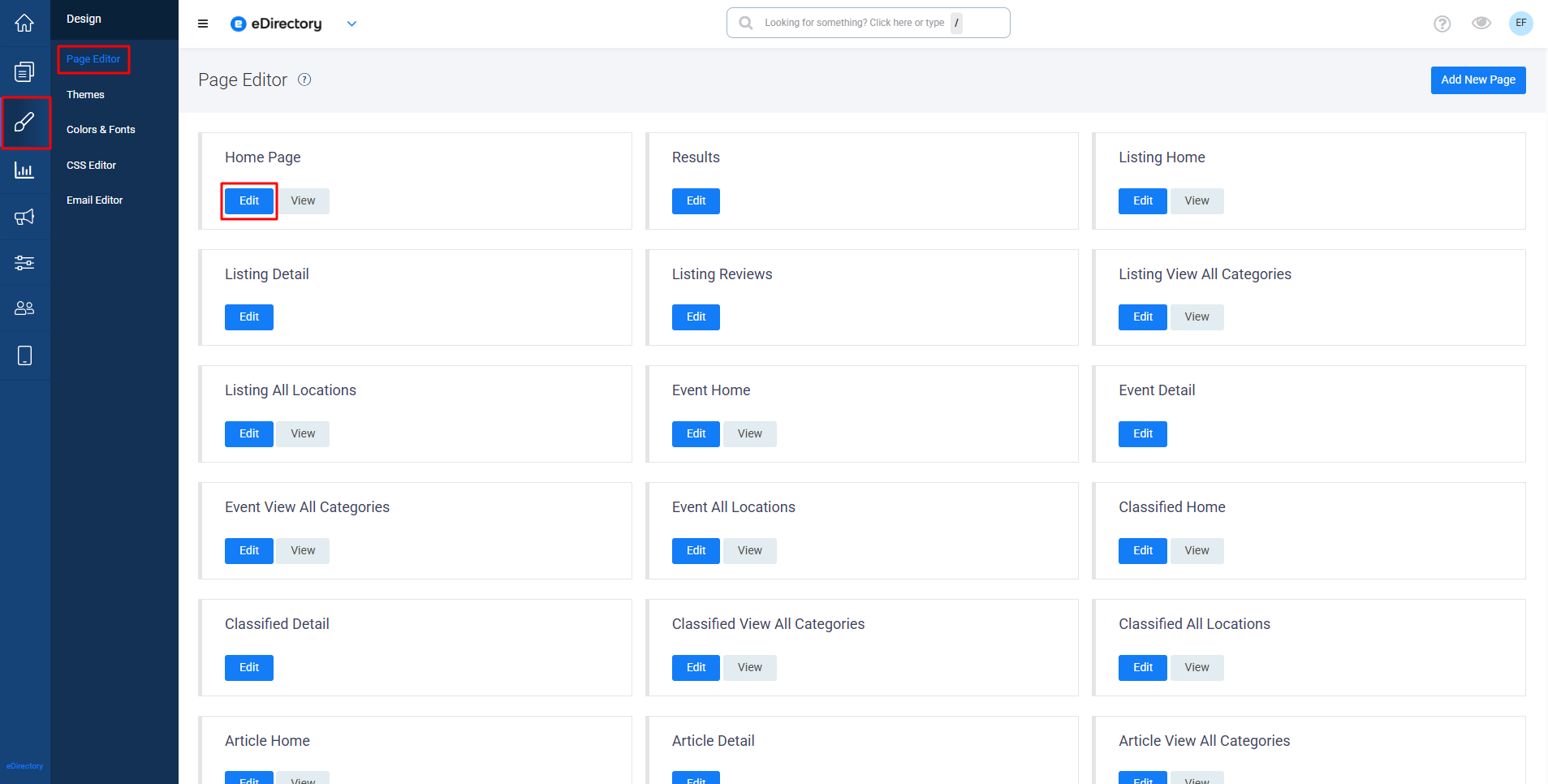
Task: Edit the Event Detail page
Action: [x=1143, y=434]
